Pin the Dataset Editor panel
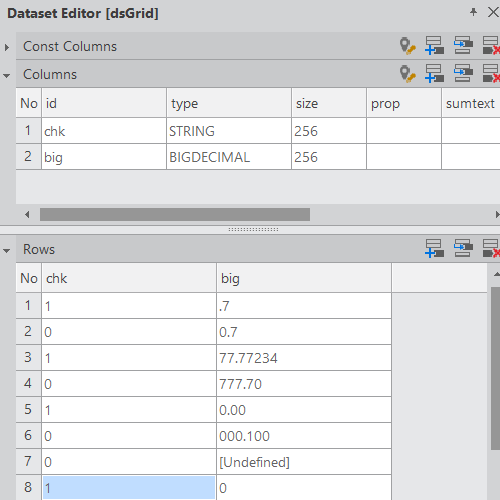 (x=473, y=13)
